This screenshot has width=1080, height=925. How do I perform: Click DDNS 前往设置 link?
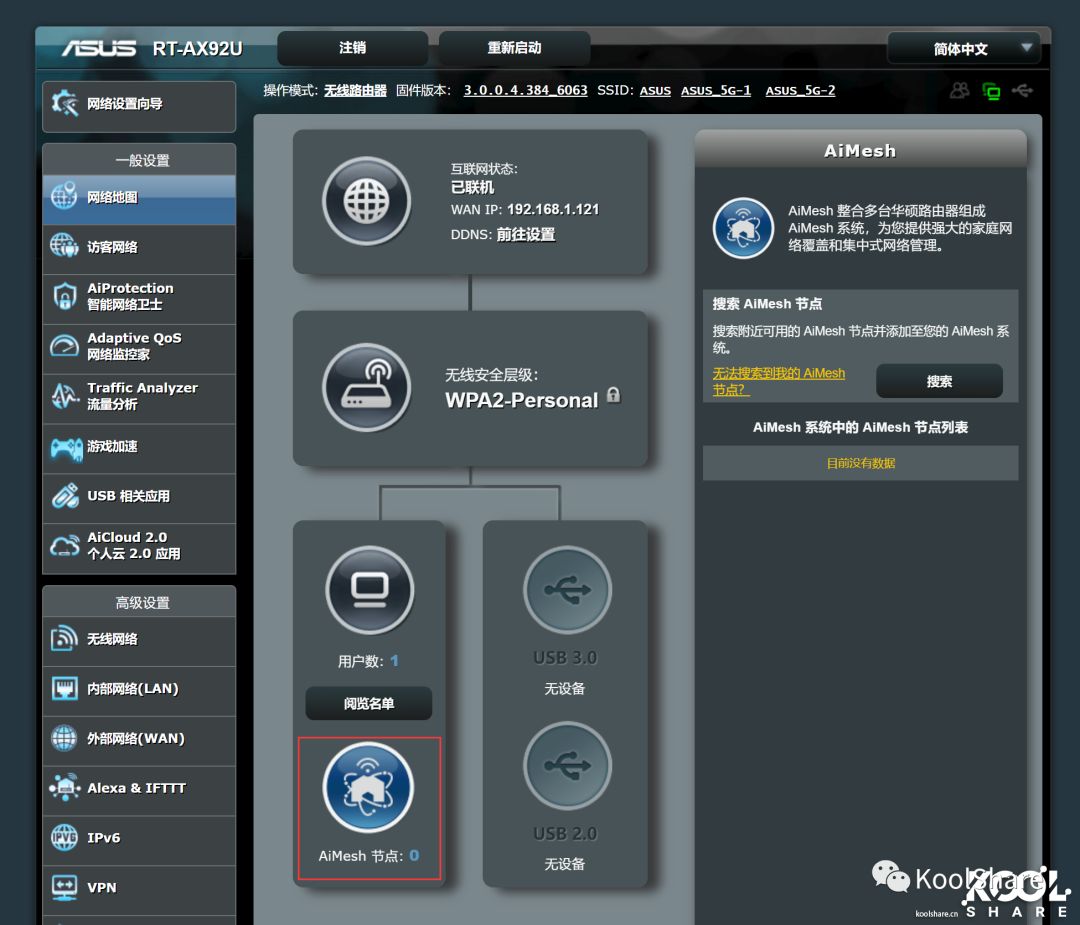[x=526, y=235]
